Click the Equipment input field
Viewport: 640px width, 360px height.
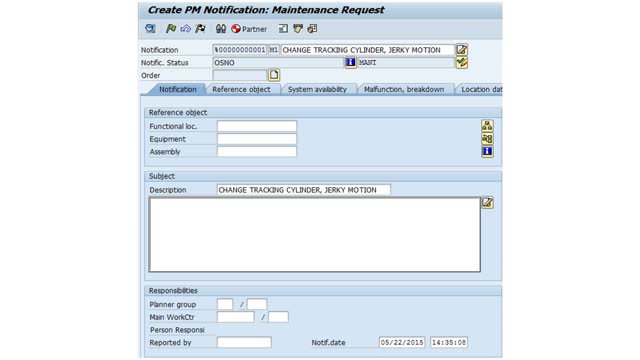pos(257,139)
